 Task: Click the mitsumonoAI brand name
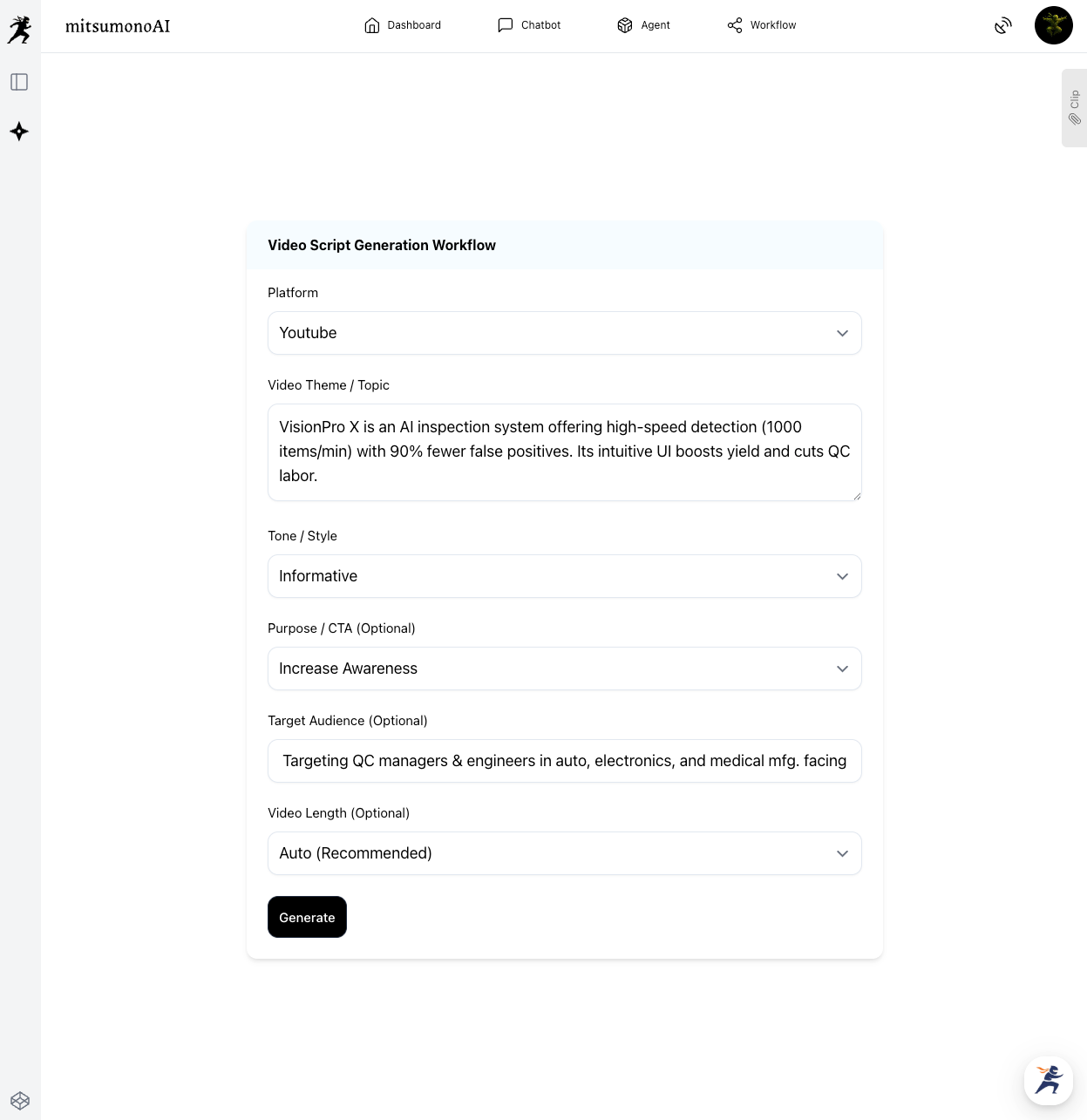118,26
